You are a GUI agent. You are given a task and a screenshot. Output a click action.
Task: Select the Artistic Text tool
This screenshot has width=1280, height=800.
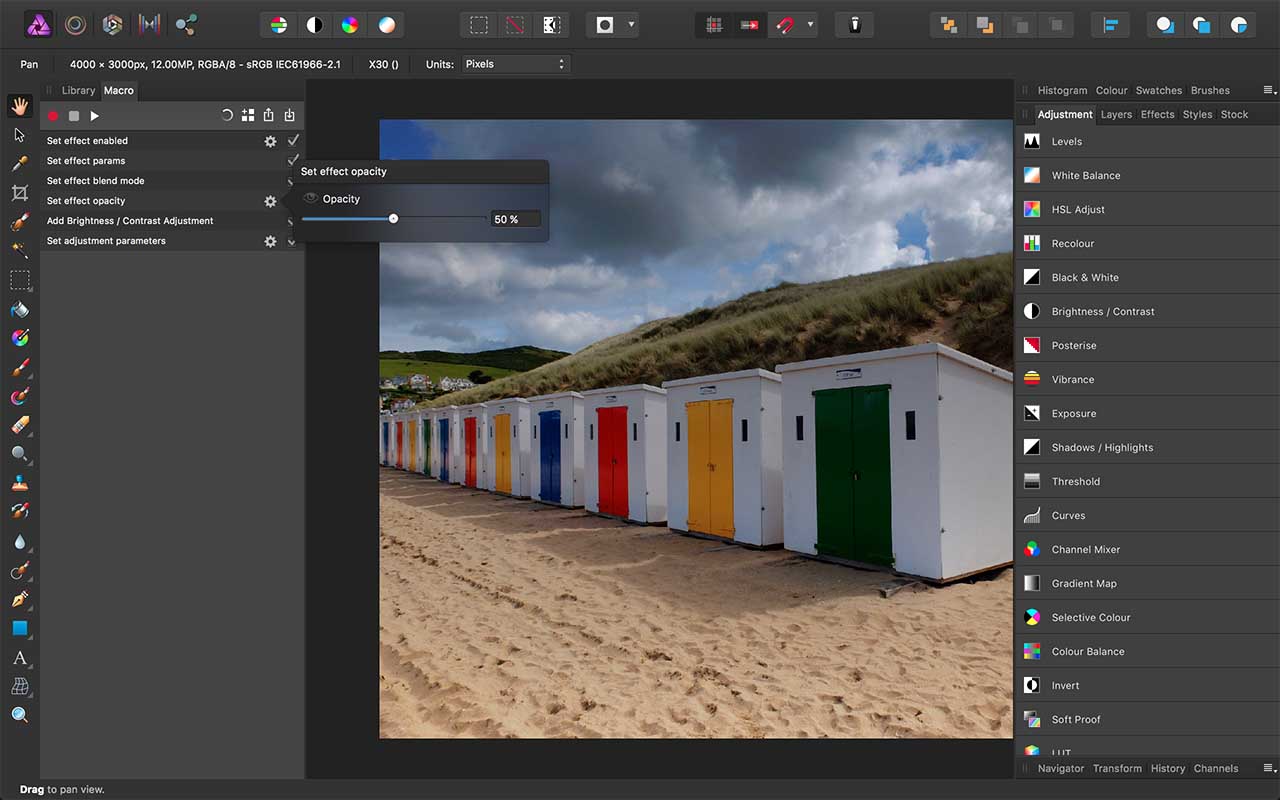19,657
